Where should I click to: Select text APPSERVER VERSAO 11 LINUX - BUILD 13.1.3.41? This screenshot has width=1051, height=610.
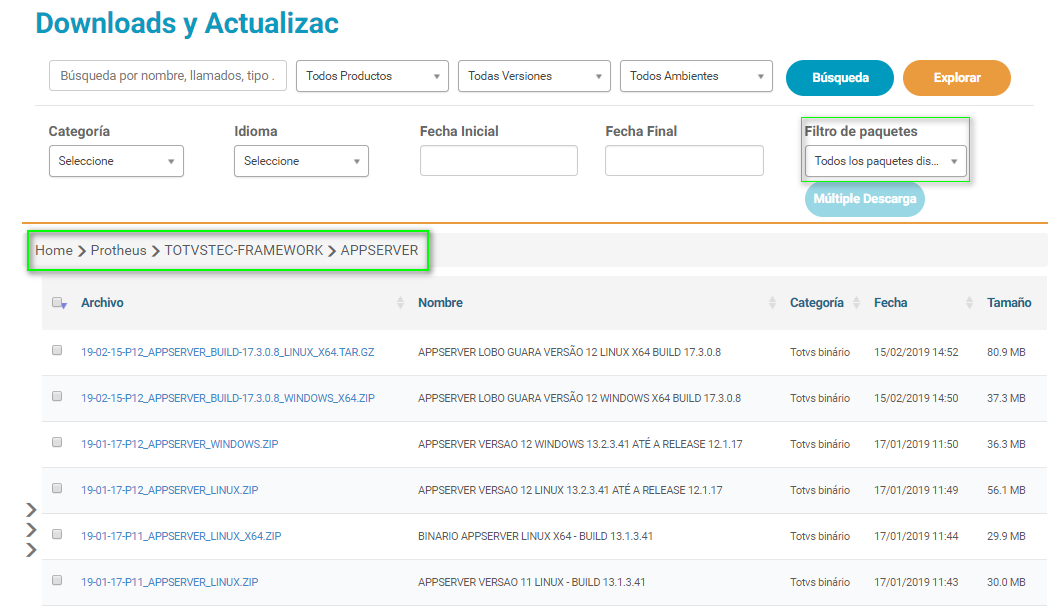(x=532, y=583)
